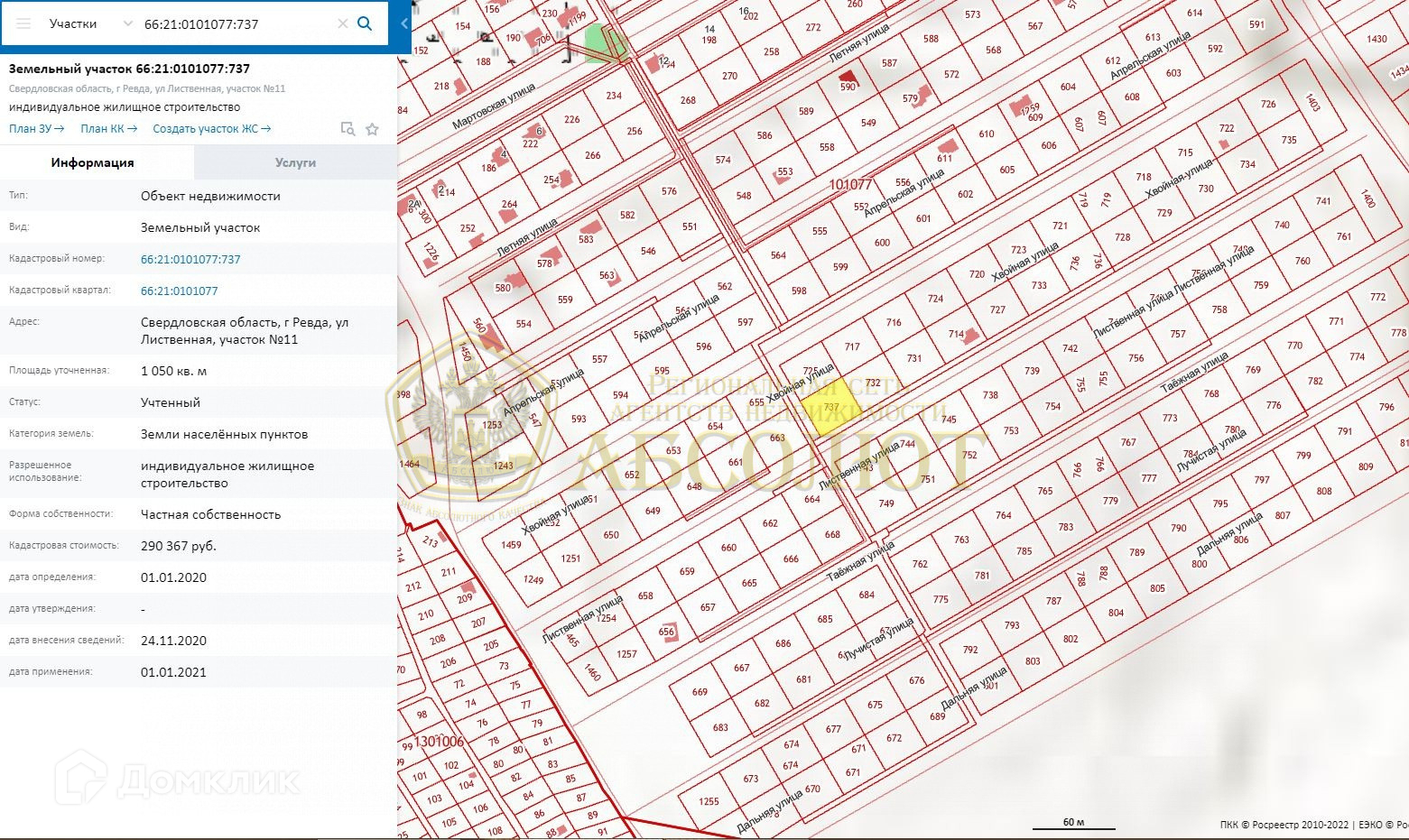Add parcel to favorites with star icon

click(x=372, y=129)
